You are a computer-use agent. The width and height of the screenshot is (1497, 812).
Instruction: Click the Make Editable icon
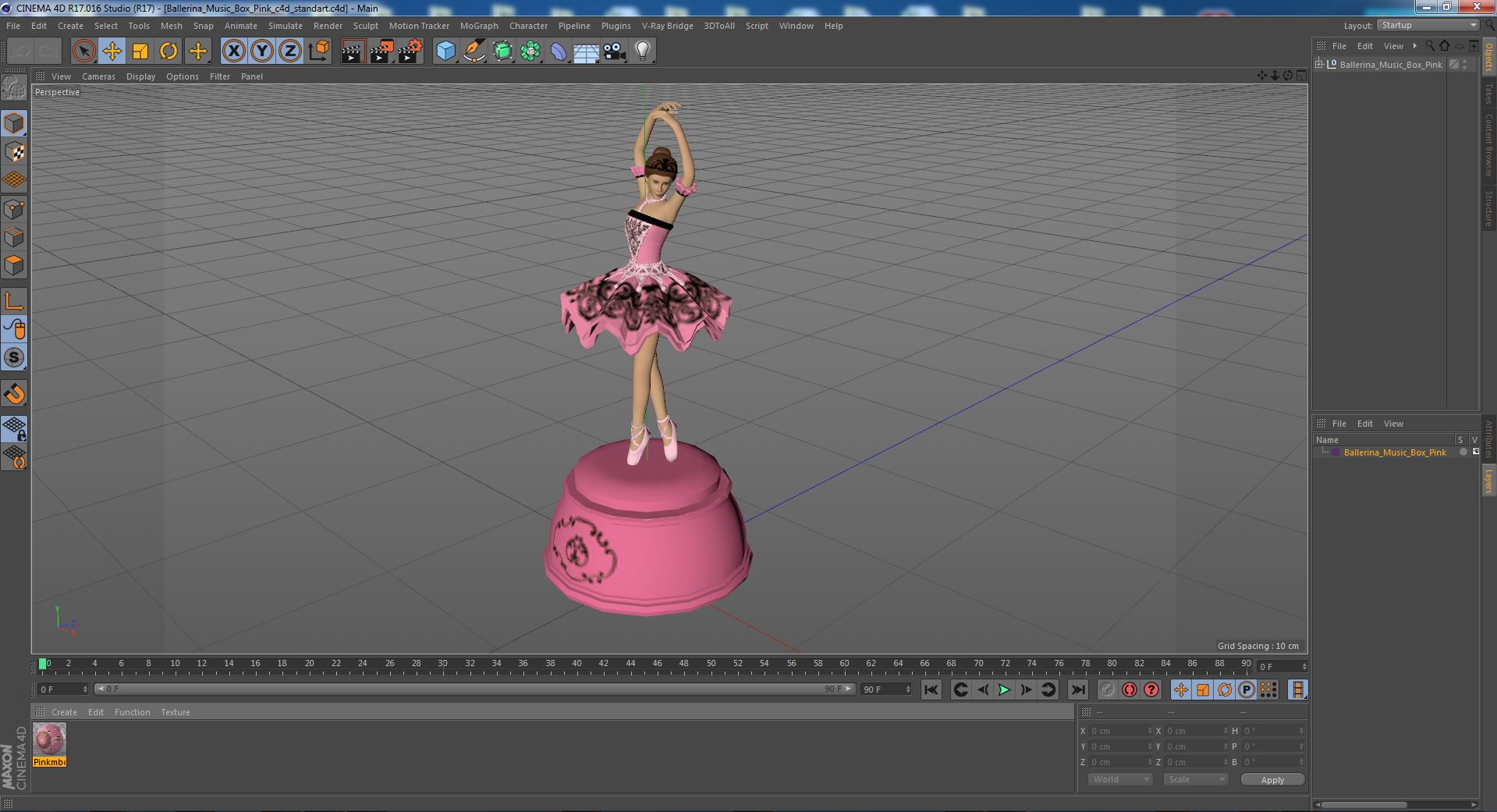click(x=14, y=88)
